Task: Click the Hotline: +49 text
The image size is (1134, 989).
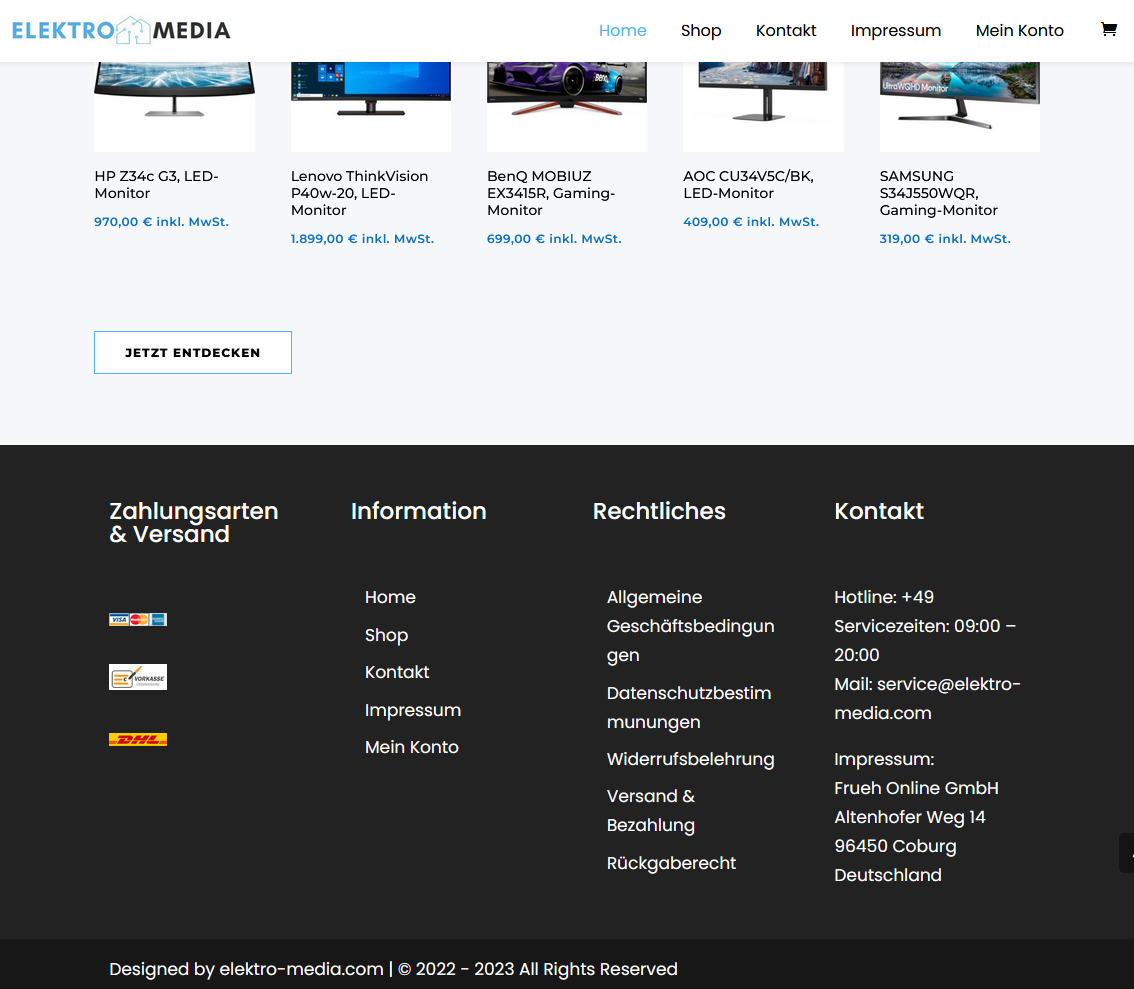Action: tap(884, 597)
